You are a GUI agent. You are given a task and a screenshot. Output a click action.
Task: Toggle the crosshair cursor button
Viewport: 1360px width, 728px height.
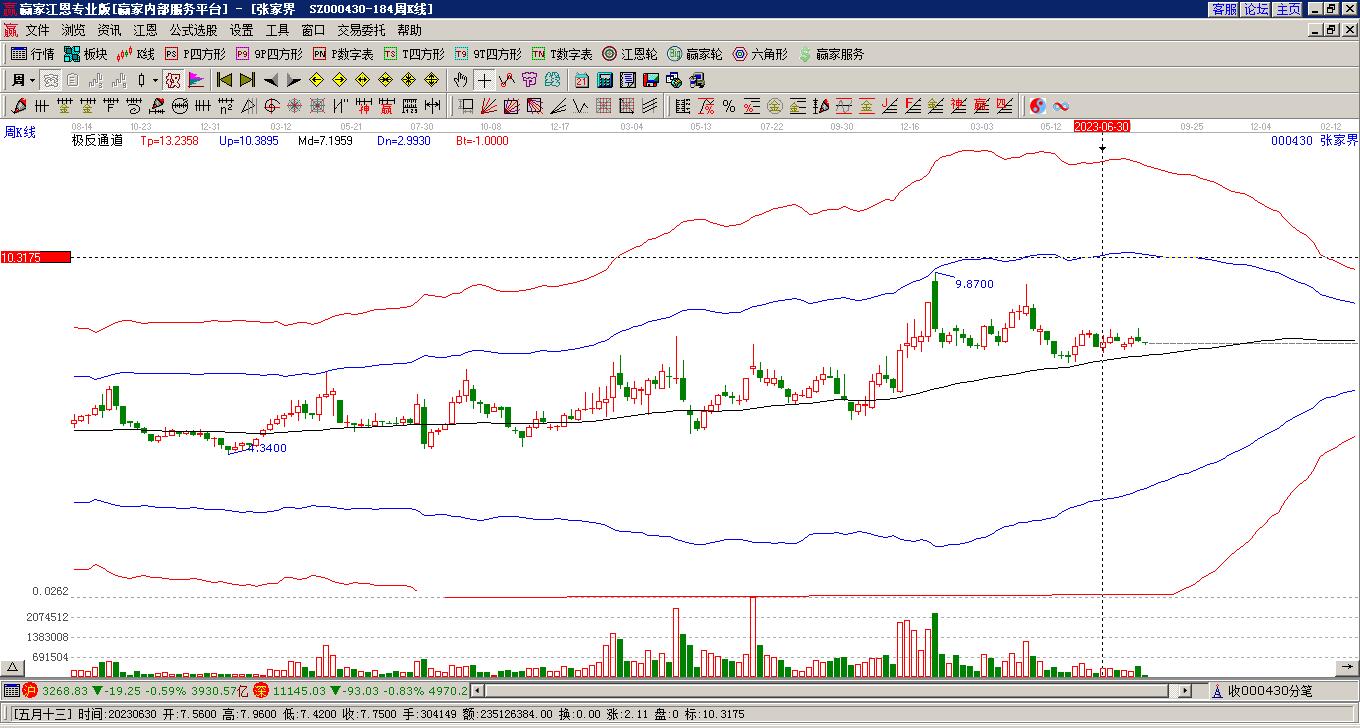(x=484, y=80)
